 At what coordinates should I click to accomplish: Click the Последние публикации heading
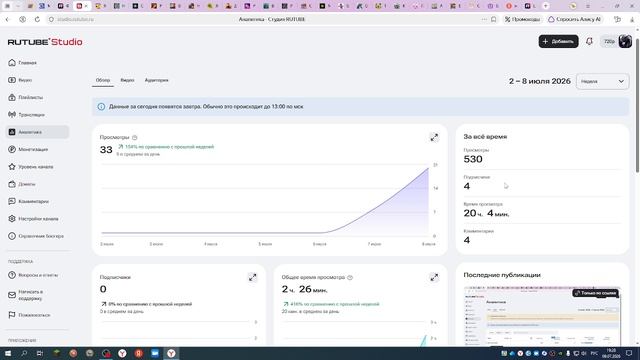[x=502, y=275]
